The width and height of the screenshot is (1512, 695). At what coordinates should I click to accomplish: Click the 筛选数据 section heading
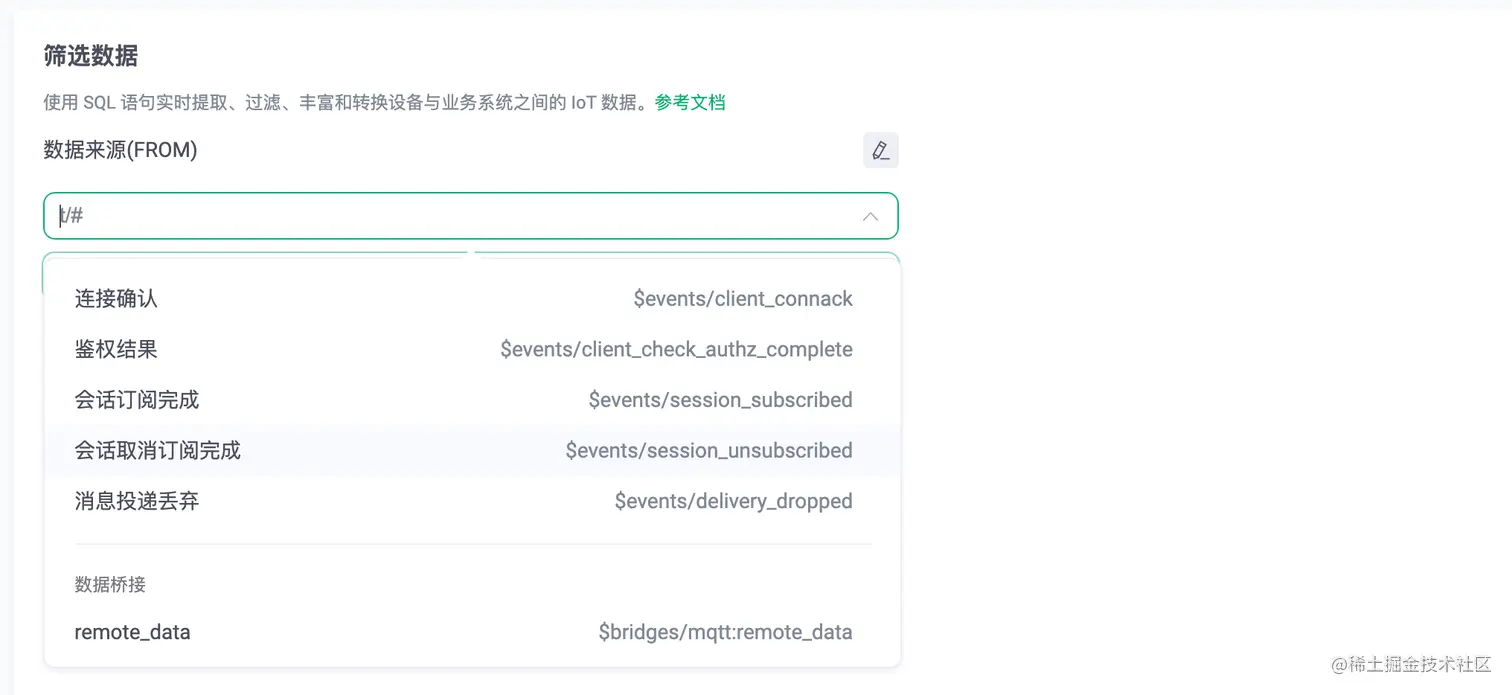click(90, 57)
